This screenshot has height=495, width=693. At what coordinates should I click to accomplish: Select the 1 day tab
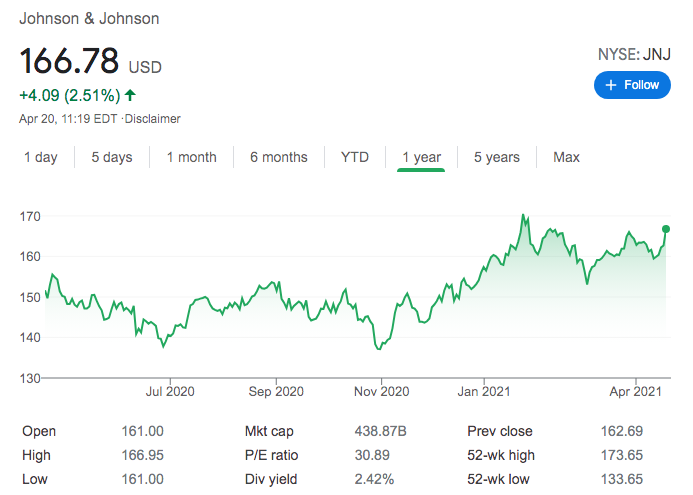[x=41, y=157]
